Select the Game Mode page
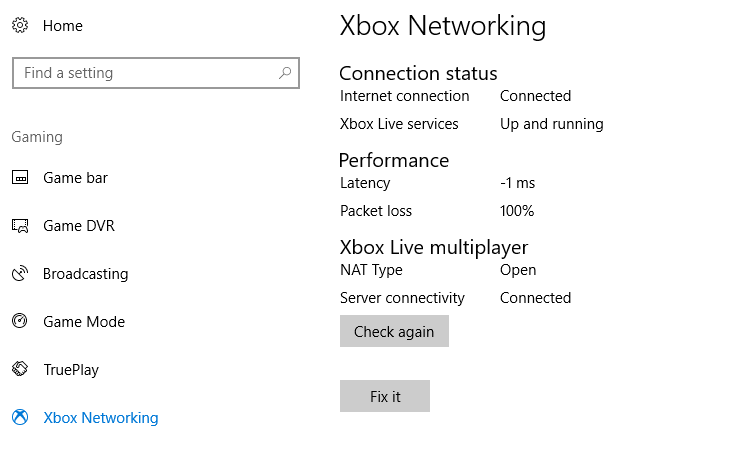 [84, 322]
